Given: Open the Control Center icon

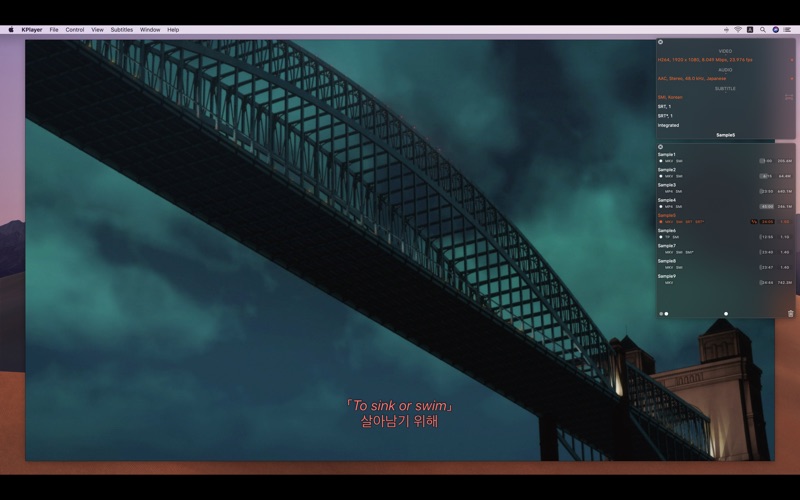Looking at the screenshot, I should pyautogui.click(x=788, y=30).
